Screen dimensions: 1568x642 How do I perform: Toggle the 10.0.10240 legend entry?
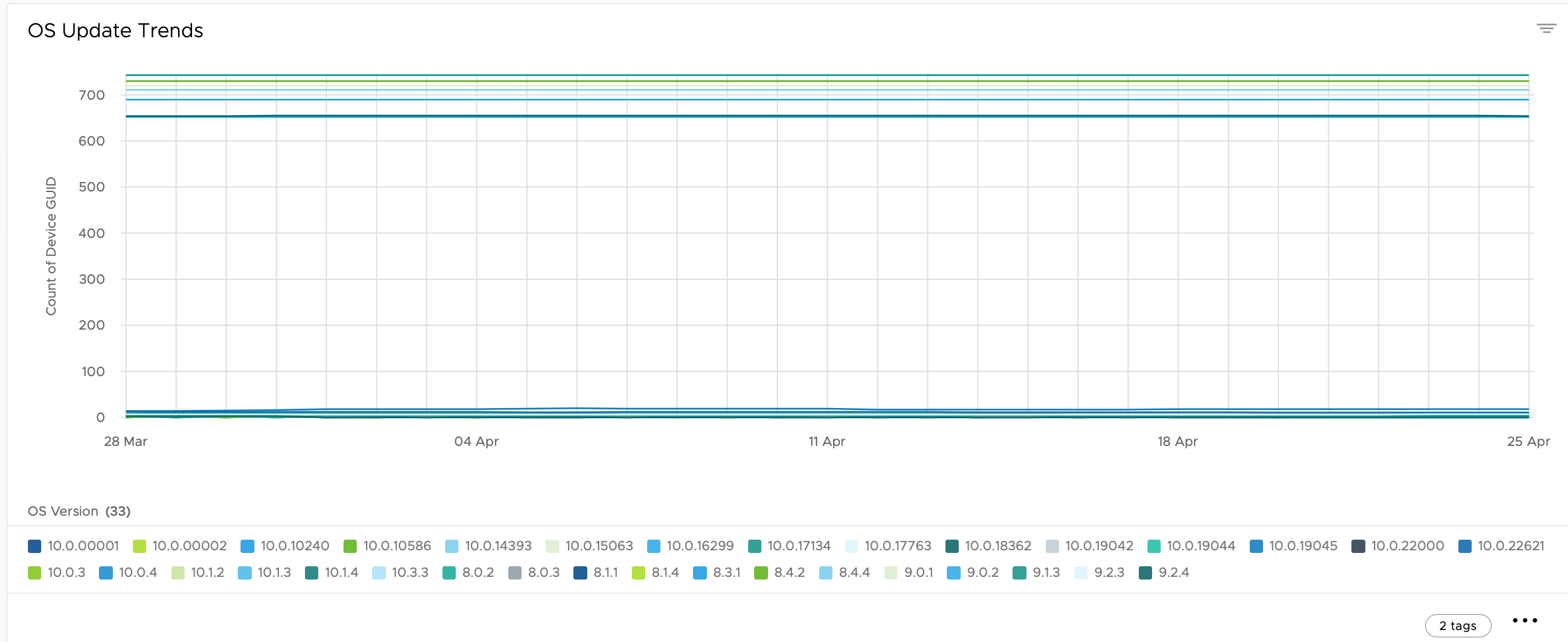point(284,546)
